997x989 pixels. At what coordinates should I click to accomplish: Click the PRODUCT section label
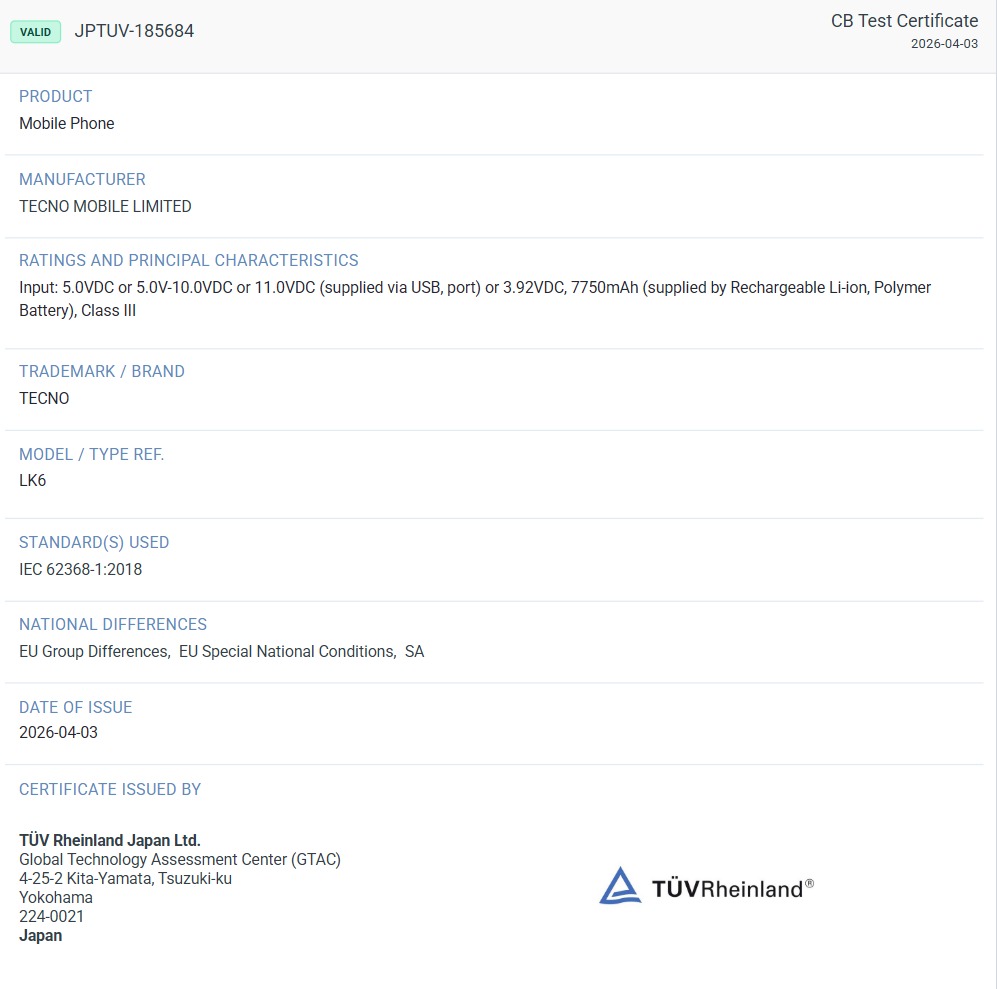click(56, 96)
